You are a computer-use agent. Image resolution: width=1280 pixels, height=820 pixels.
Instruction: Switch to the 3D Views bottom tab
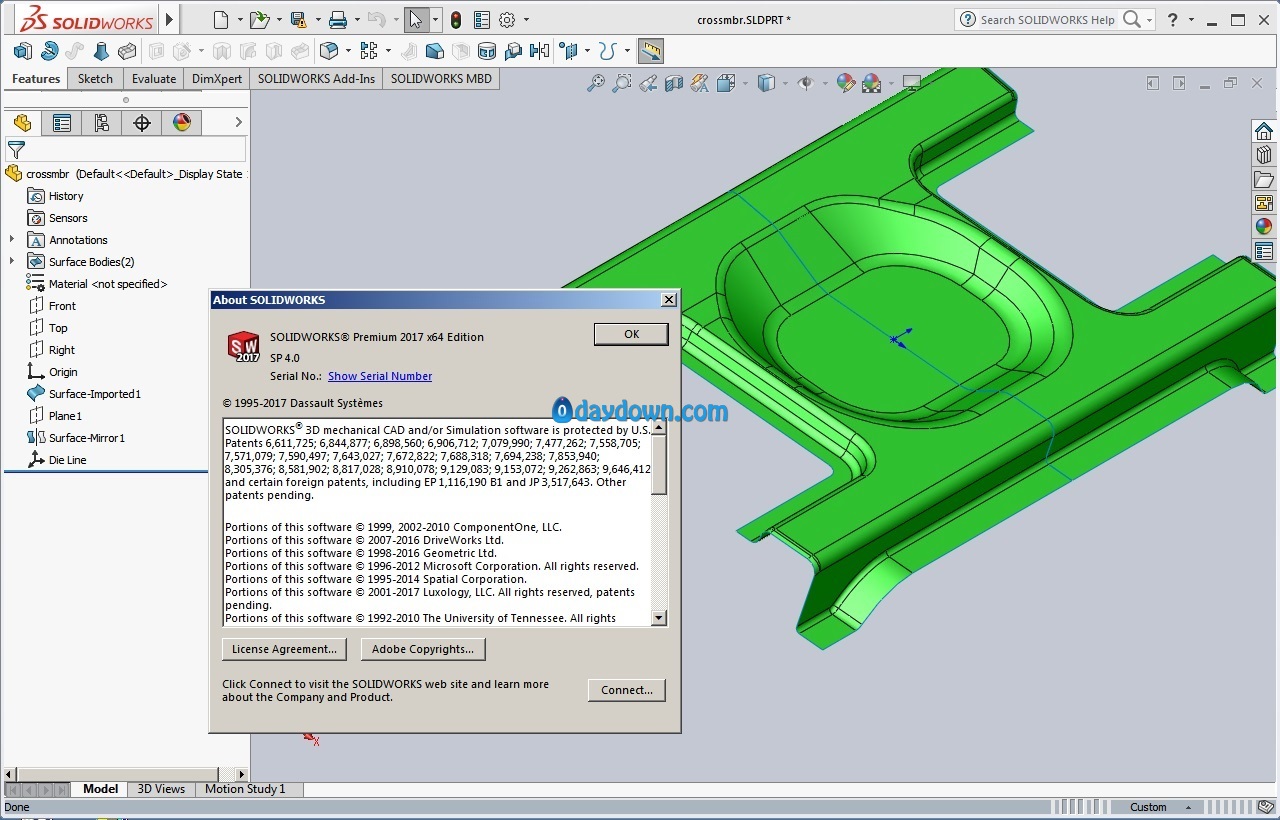coord(161,789)
